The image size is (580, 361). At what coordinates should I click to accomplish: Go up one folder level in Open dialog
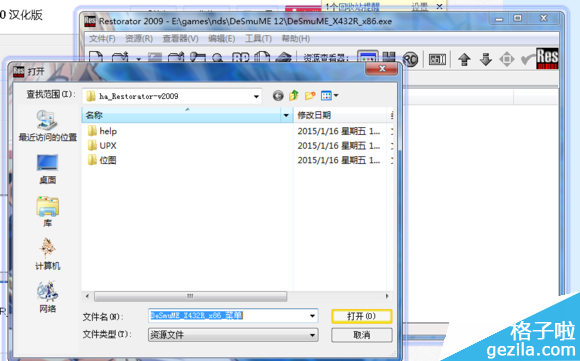pos(294,95)
